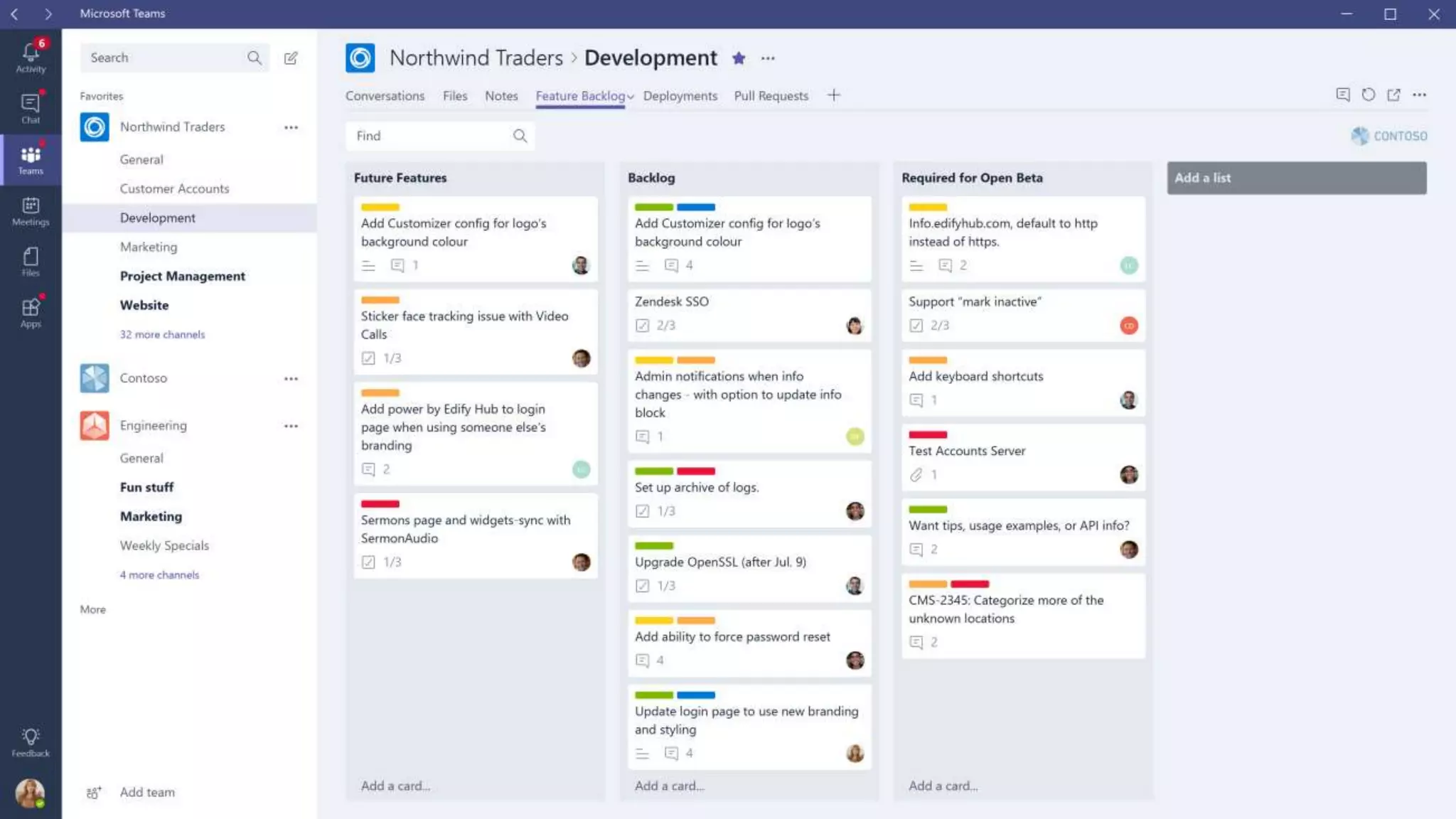The image size is (1456, 819).
Task: Expand 32 more channels under Northwind Traders
Action: click(x=162, y=334)
